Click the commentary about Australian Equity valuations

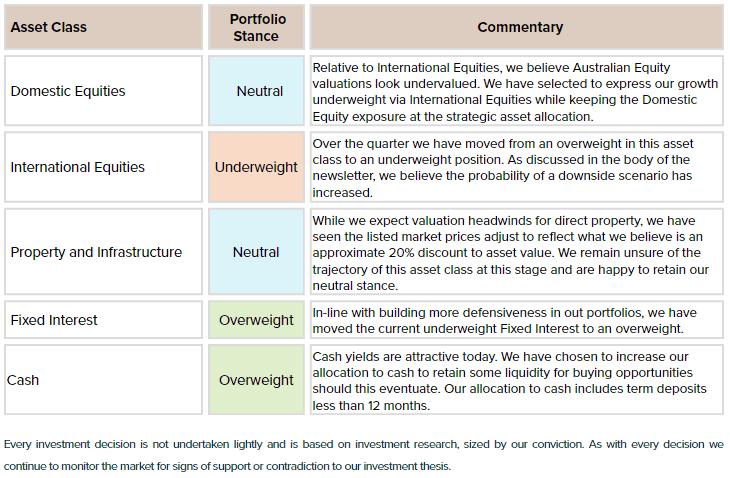coord(517,92)
